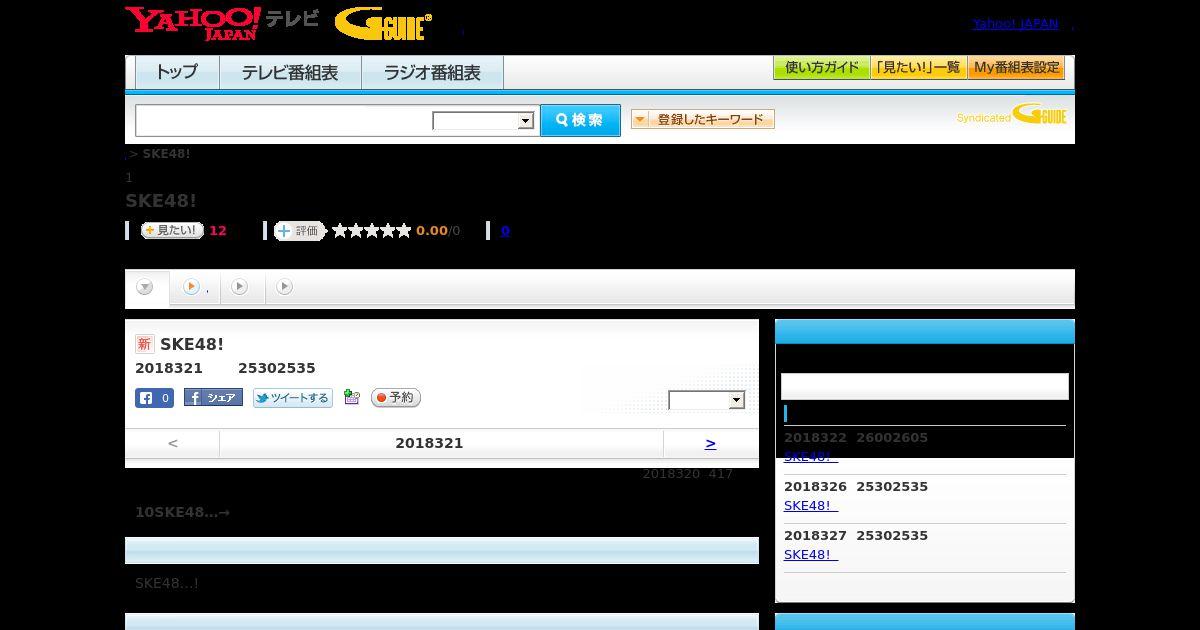
Task: Go to next day with > link
Action: click(x=710, y=443)
